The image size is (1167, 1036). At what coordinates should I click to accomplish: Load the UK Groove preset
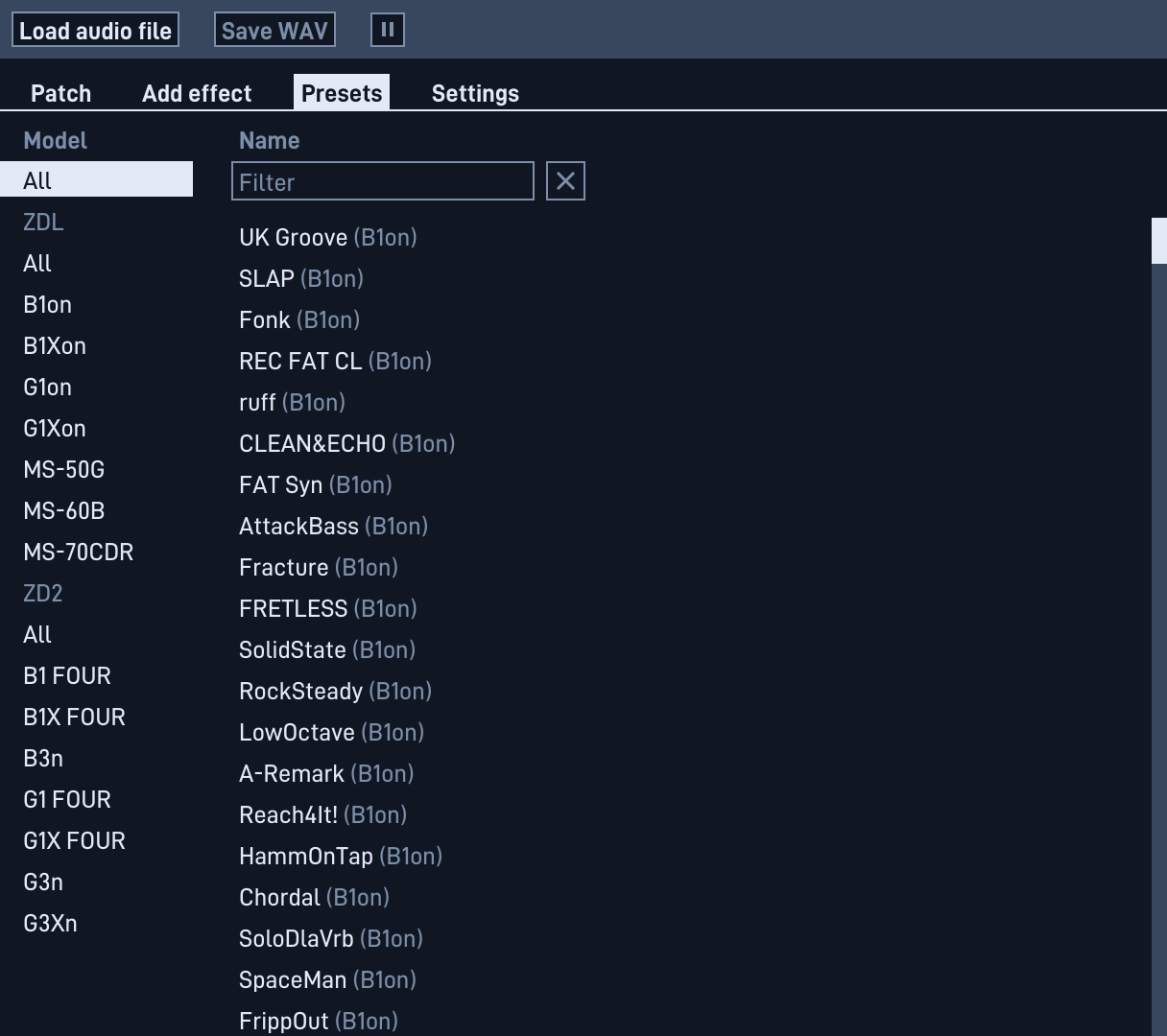point(328,237)
